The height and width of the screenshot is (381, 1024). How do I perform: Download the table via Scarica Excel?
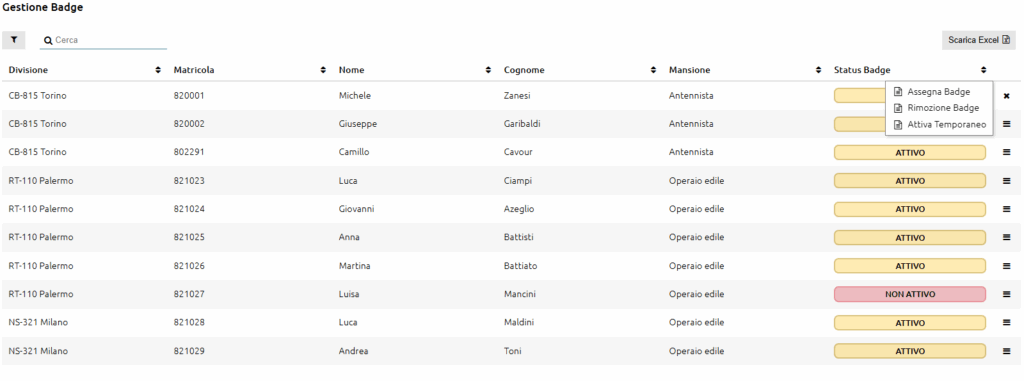pyautogui.click(x=978, y=40)
